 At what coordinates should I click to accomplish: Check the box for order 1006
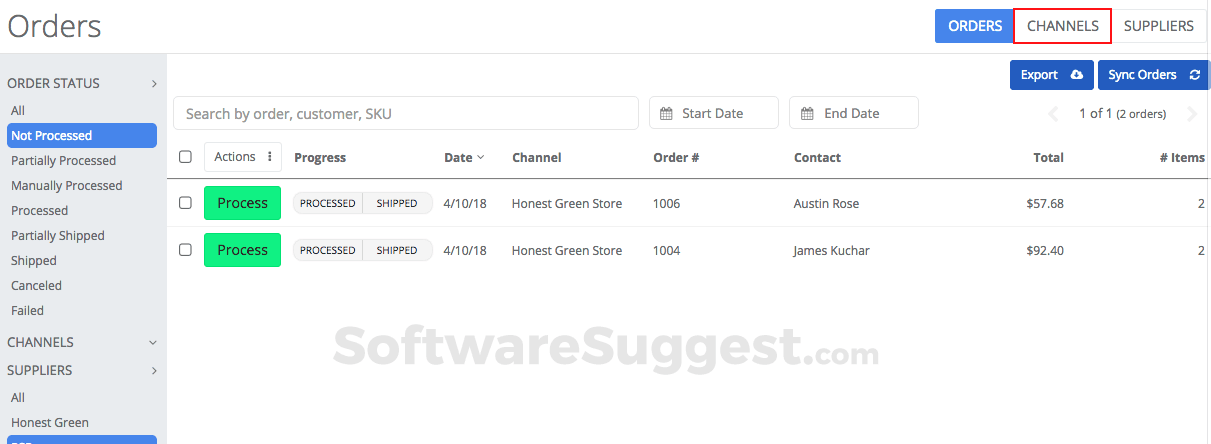click(x=185, y=203)
